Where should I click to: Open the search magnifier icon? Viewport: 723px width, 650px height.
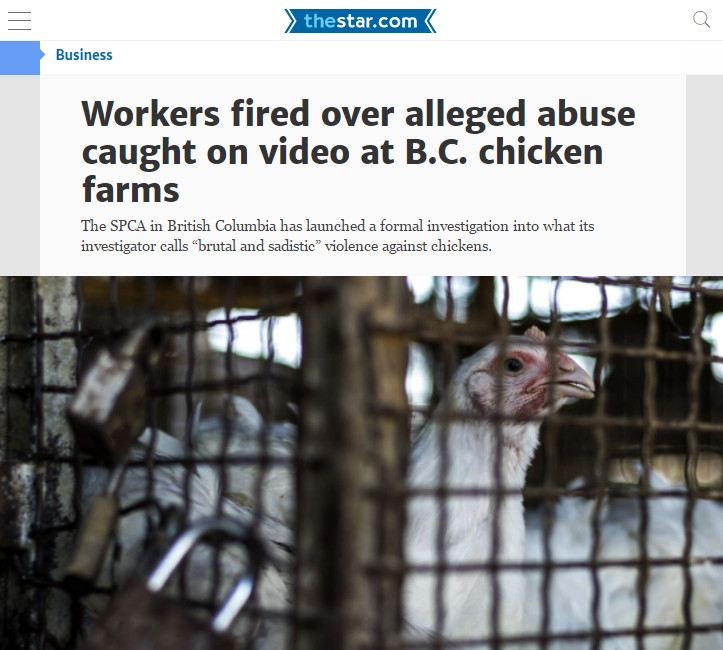click(x=701, y=19)
